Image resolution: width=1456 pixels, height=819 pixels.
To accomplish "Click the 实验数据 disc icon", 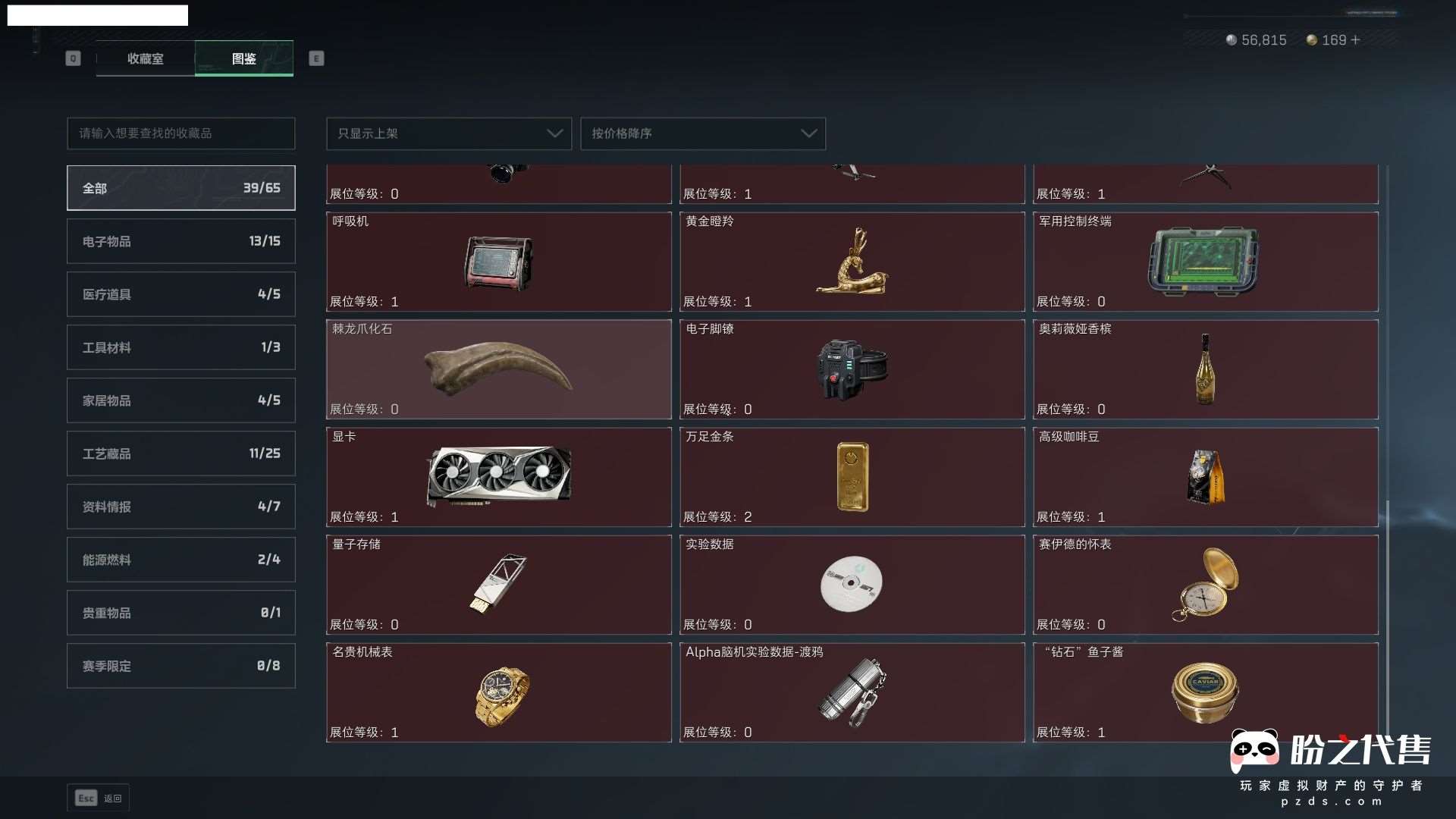I will (852, 584).
